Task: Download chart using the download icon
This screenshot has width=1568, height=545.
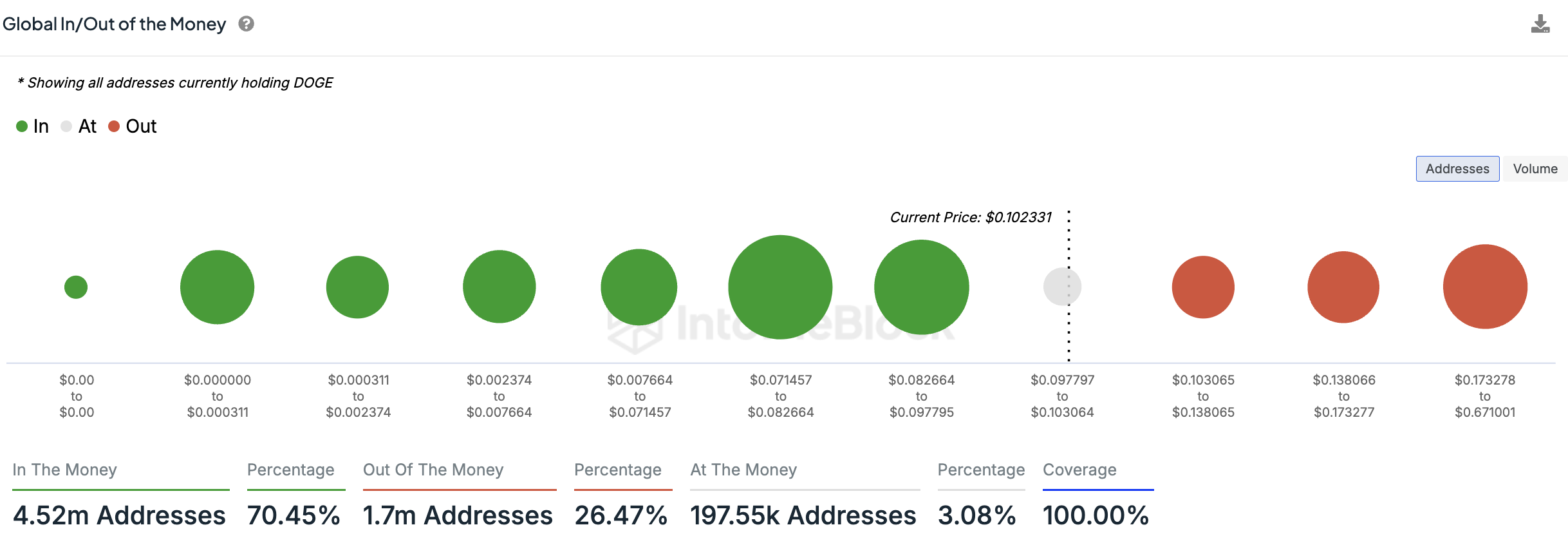Action: pos(1540,24)
